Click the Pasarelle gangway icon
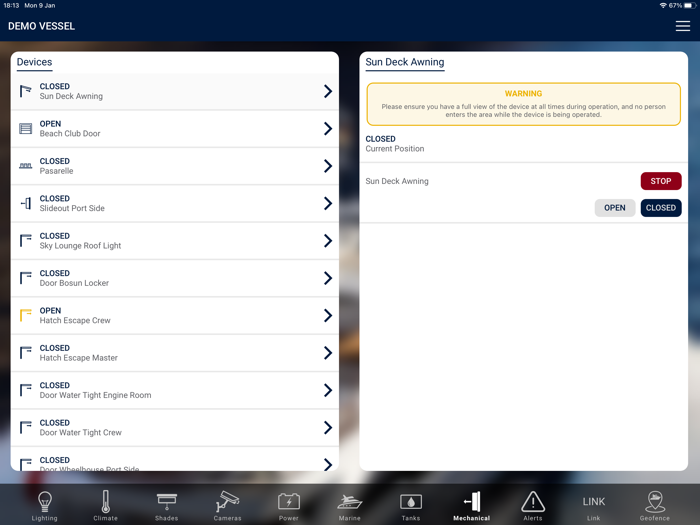 point(25,166)
